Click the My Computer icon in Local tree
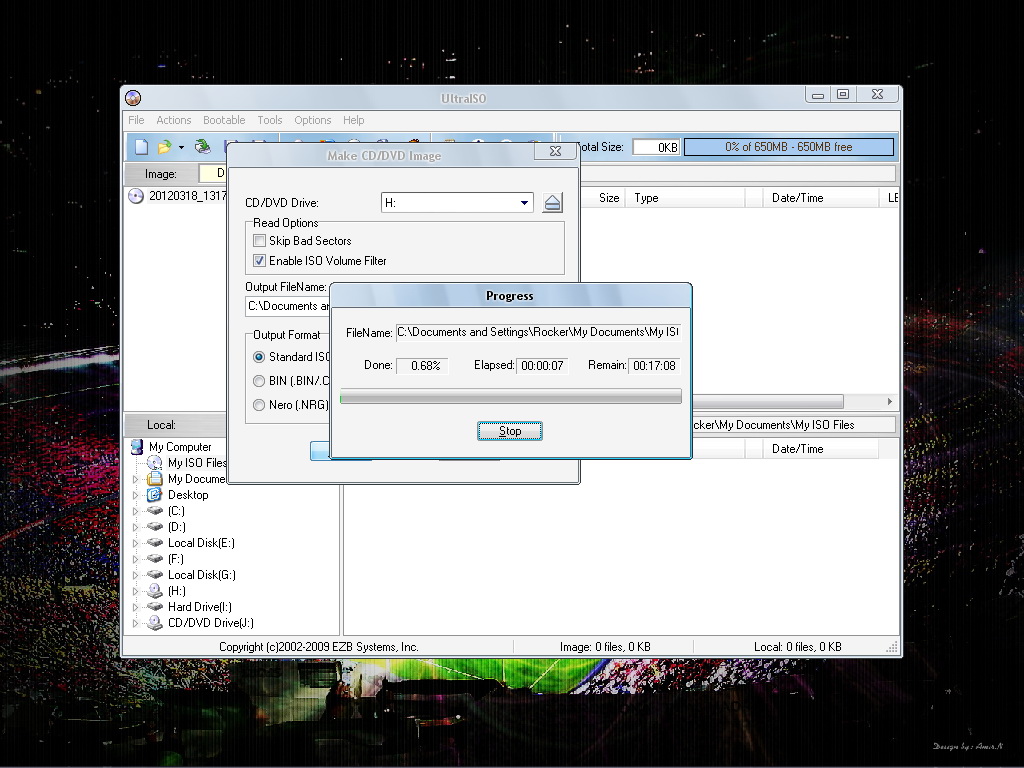The height and width of the screenshot is (768, 1024). (x=136, y=447)
